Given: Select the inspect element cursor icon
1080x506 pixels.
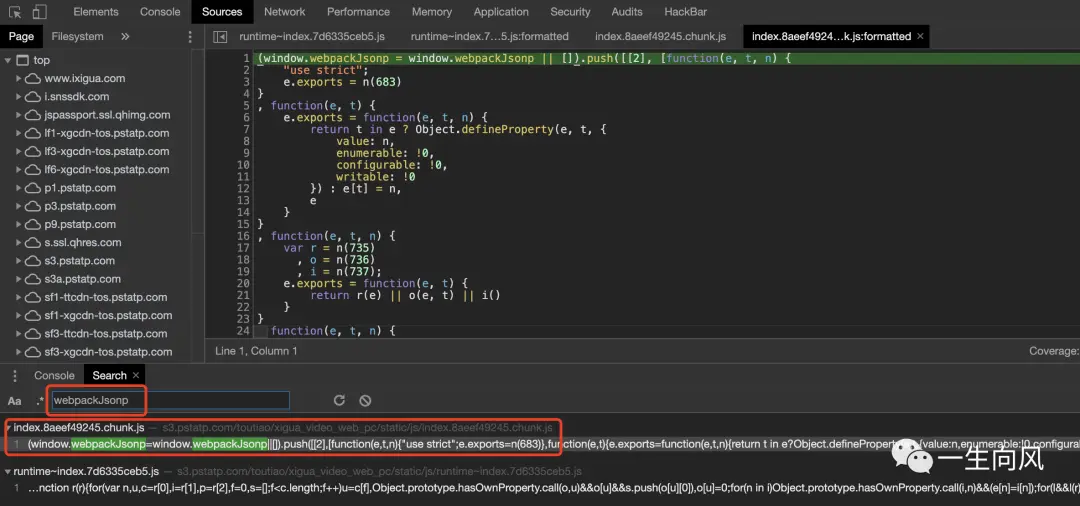Looking at the screenshot, I should tap(15, 12).
